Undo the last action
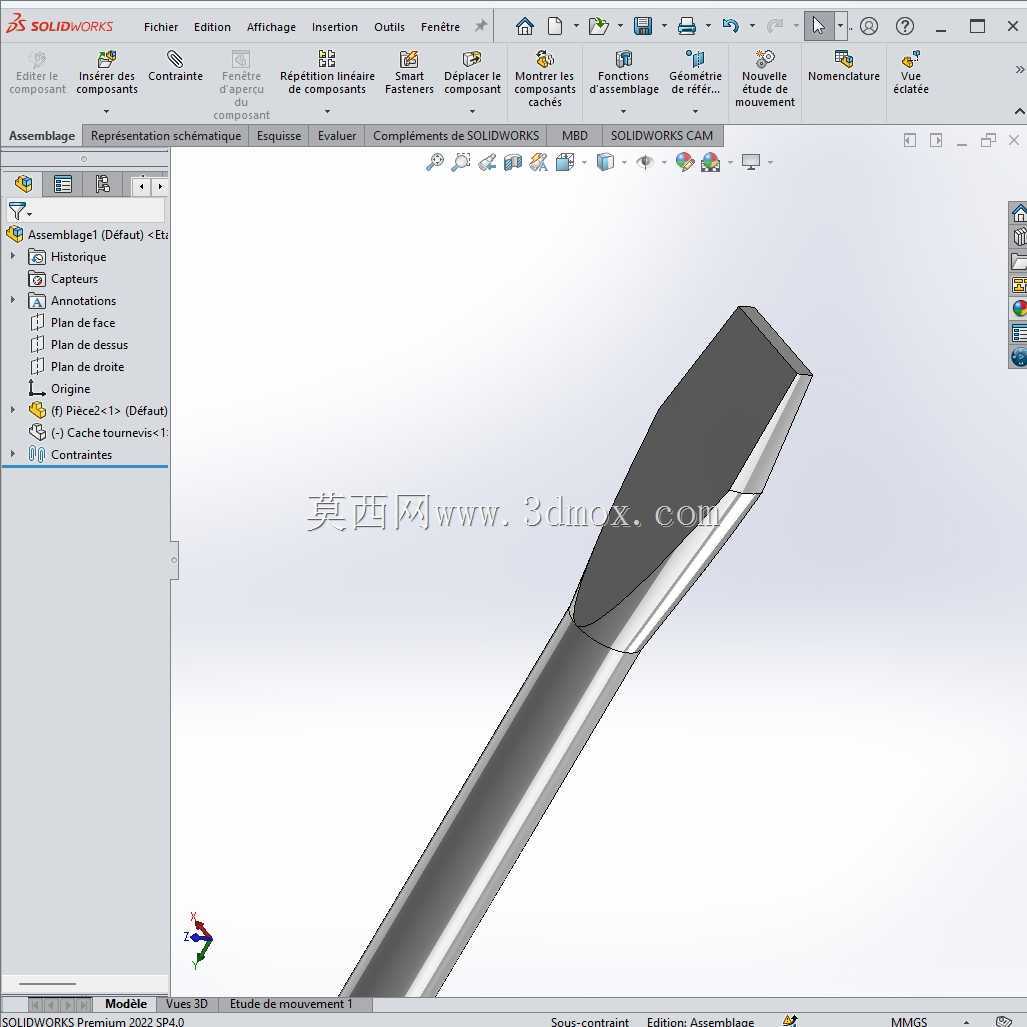 pyautogui.click(x=730, y=26)
